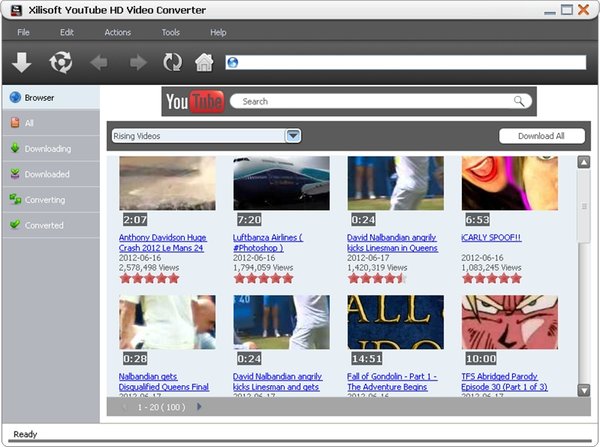600x447 pixels.
Task: Click the YouTube search input field
Action: (375, 101)
